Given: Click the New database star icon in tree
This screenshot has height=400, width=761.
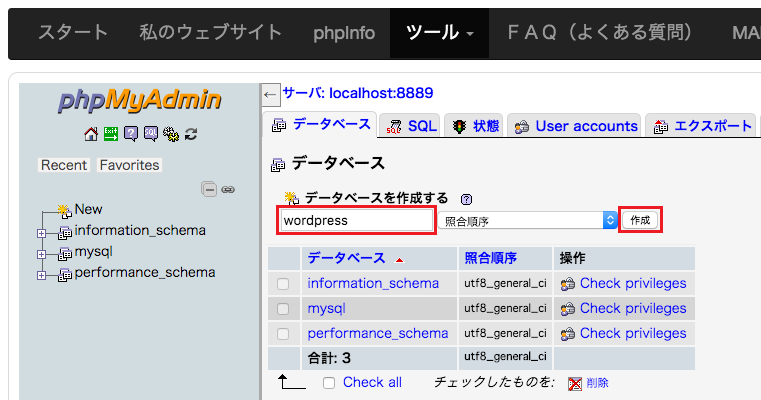Looking at the screenshot, I should point(64,211).
